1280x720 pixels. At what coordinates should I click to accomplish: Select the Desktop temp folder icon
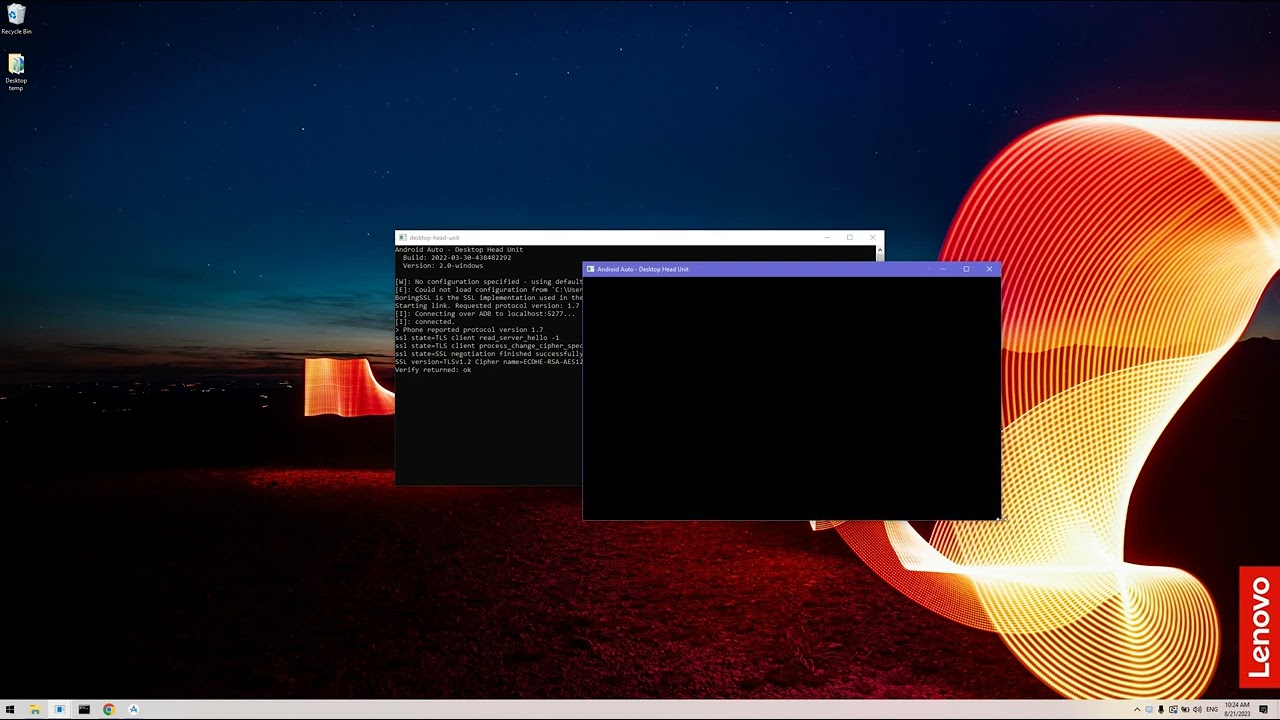16,72
